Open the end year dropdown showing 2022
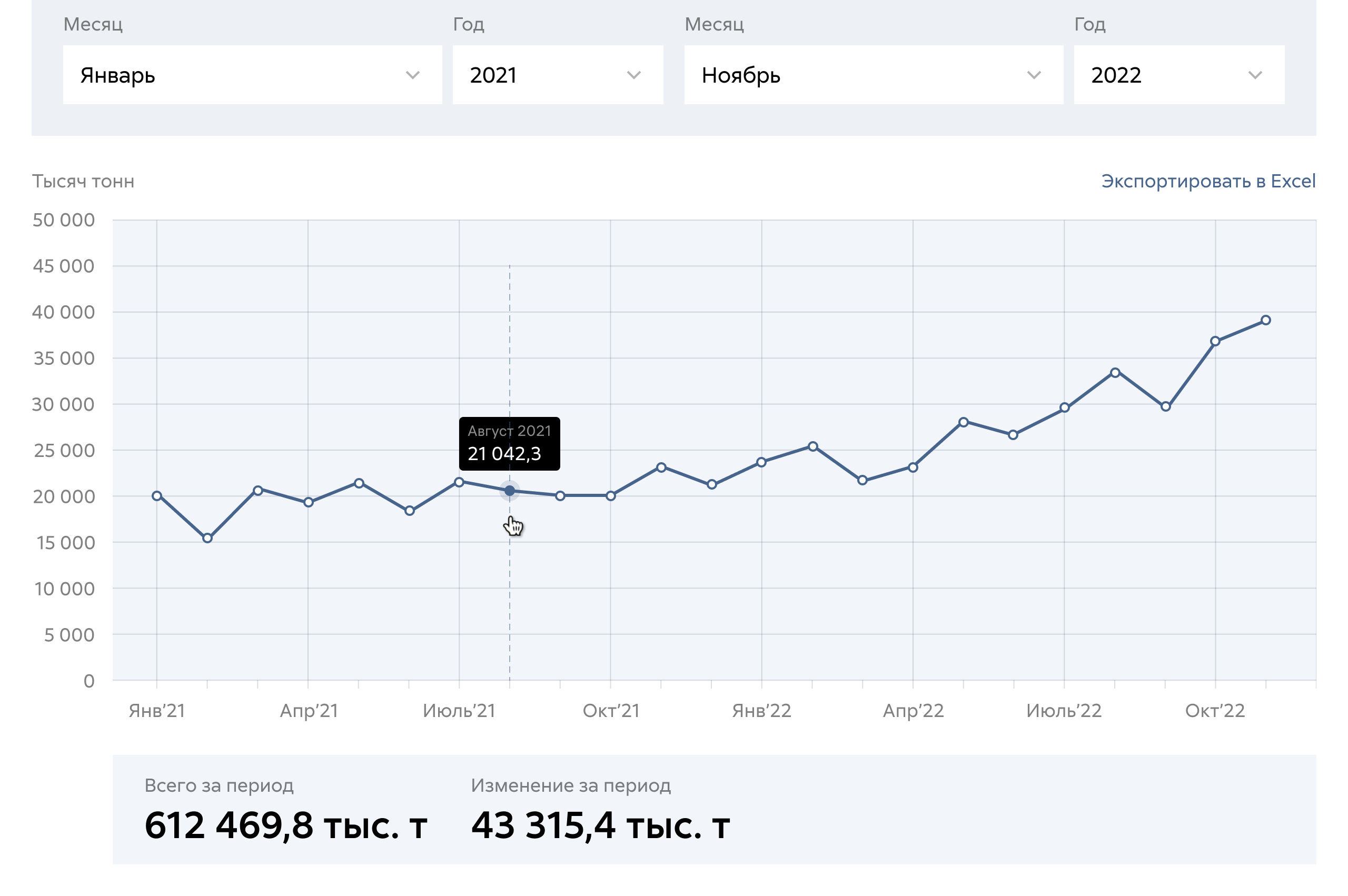 (1178, 75)
